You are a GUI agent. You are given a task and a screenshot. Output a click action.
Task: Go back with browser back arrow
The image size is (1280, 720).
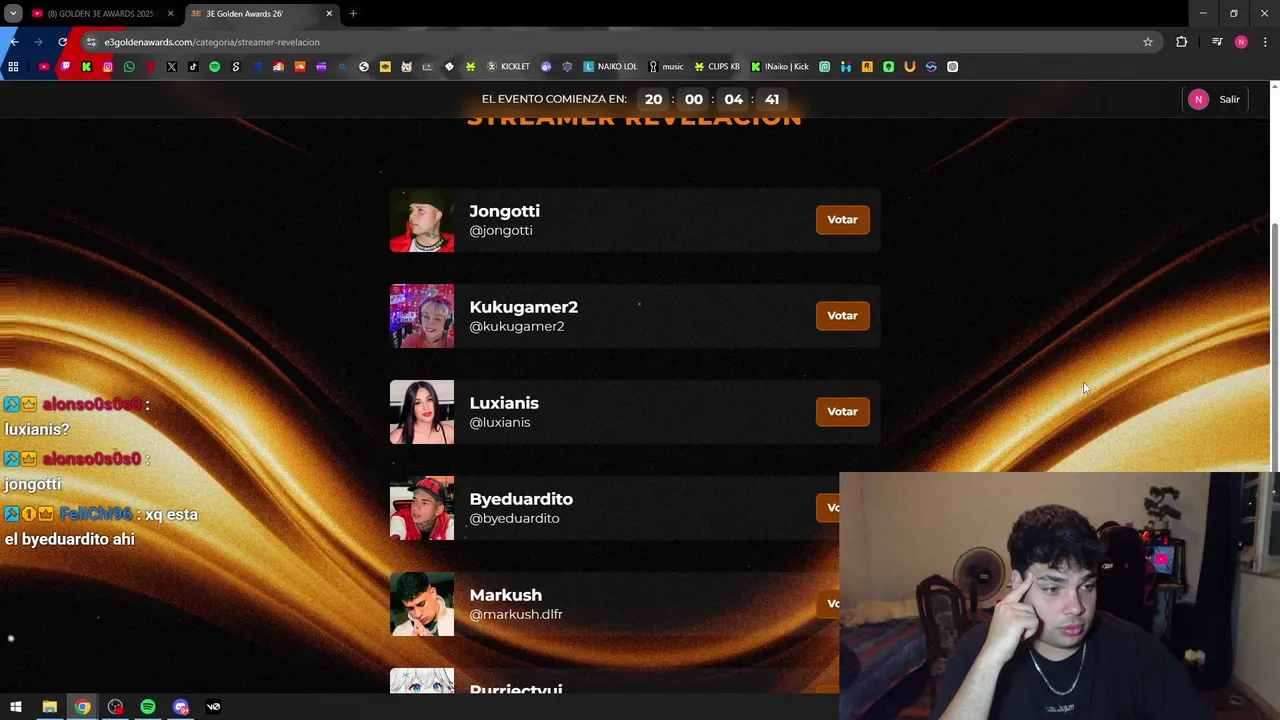14,42
